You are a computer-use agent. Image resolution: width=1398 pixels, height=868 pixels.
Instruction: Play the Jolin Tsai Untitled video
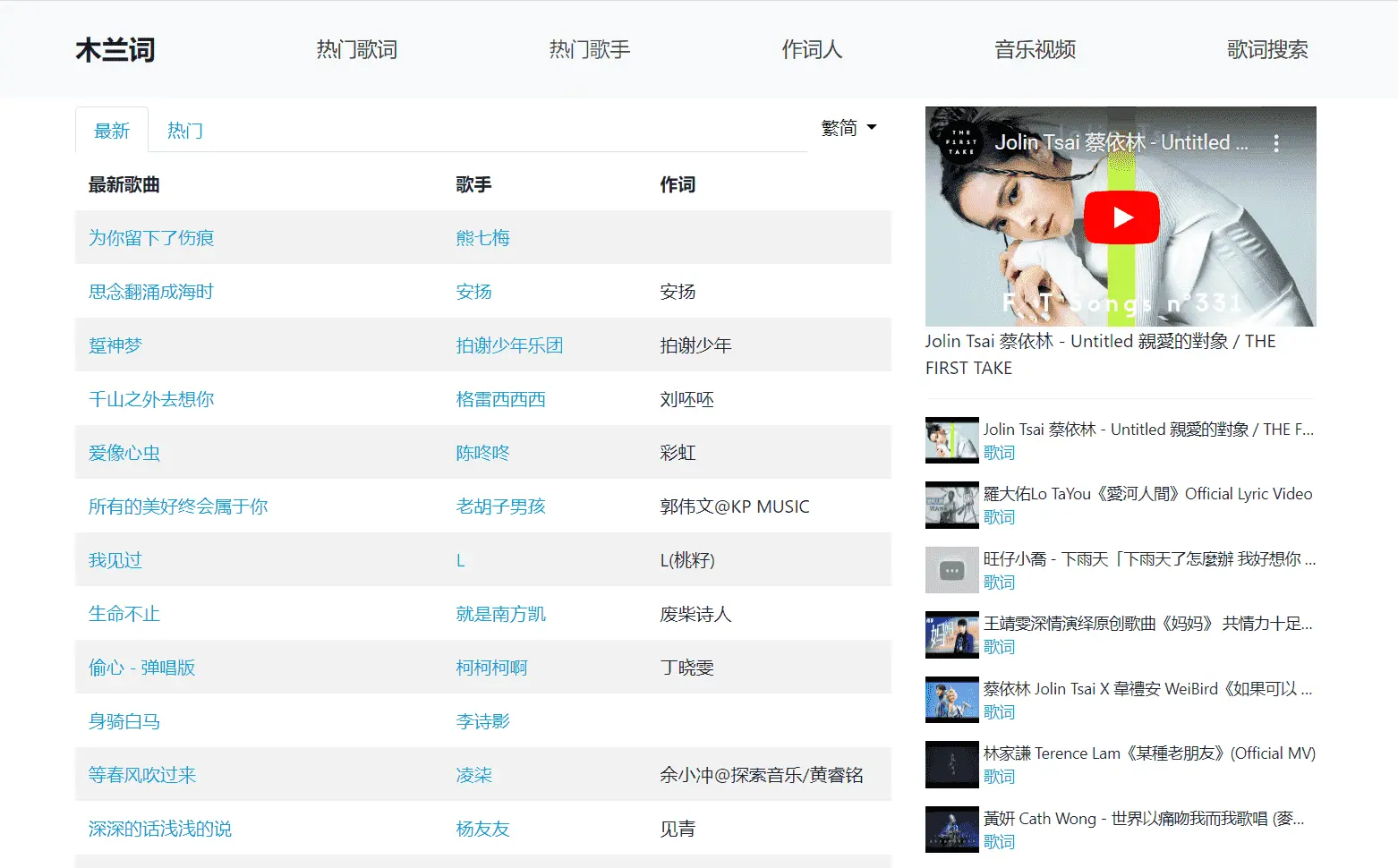click(x=1121, y=217)
